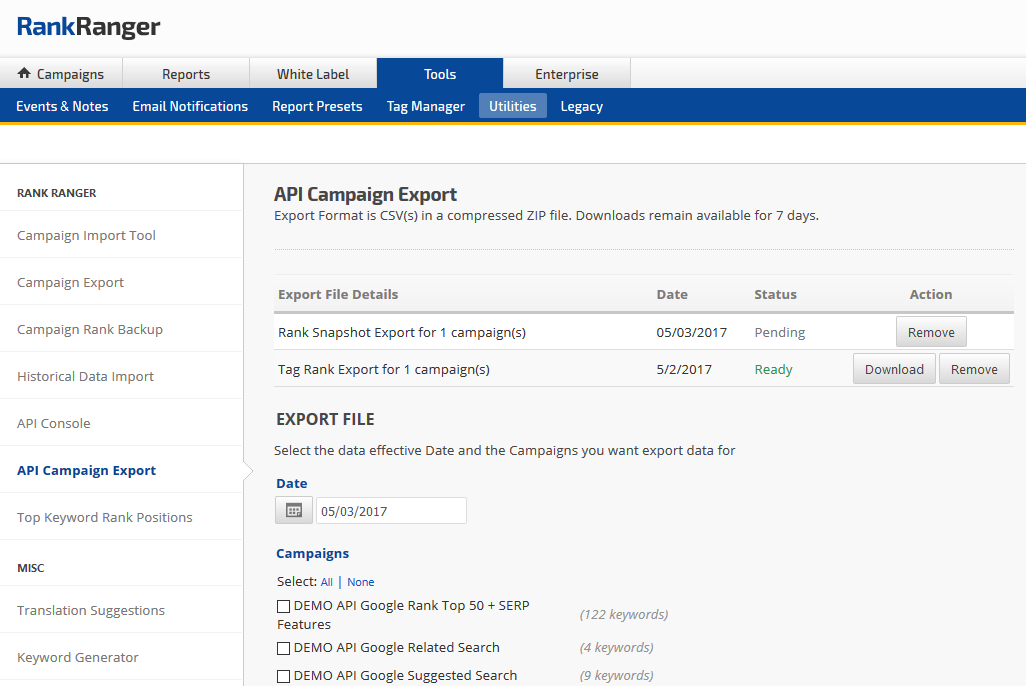Select Tag Manager in the submenu

pyautogui.click(x=425, y=106)
